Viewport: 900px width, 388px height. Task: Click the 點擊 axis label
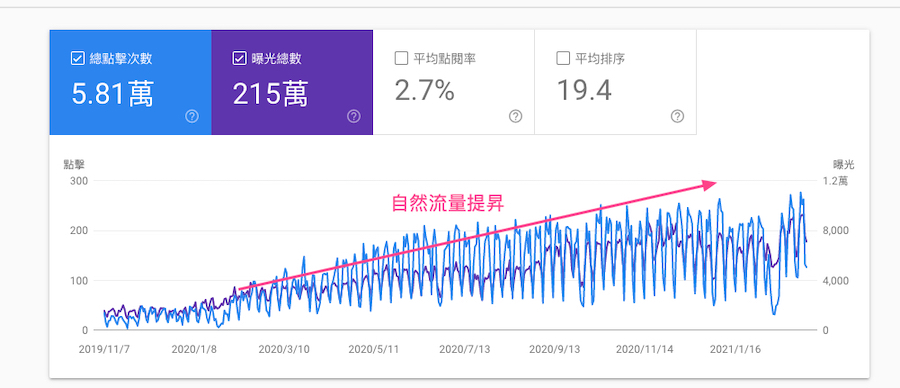(x=73, y=165)
